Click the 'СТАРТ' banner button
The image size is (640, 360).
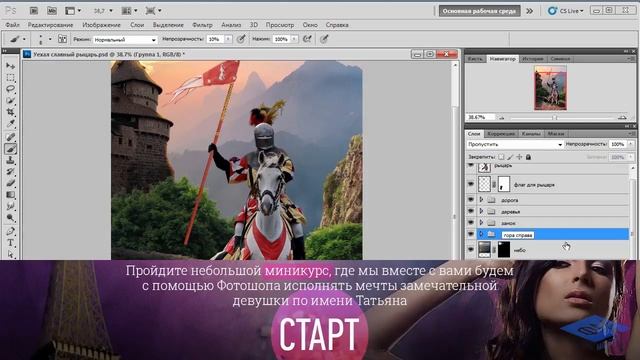(319, 335)
